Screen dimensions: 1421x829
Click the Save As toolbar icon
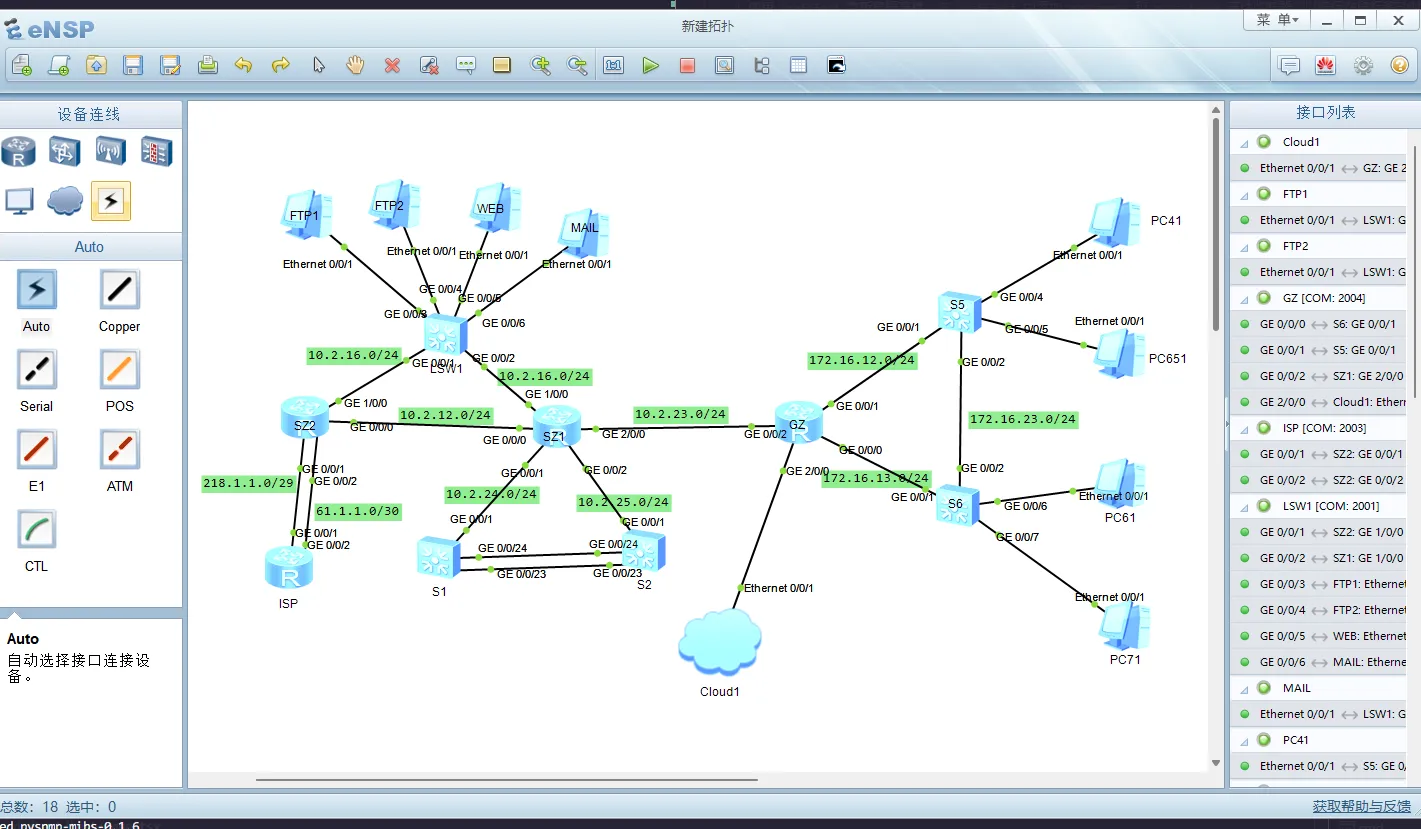click(x=171, y=66)
